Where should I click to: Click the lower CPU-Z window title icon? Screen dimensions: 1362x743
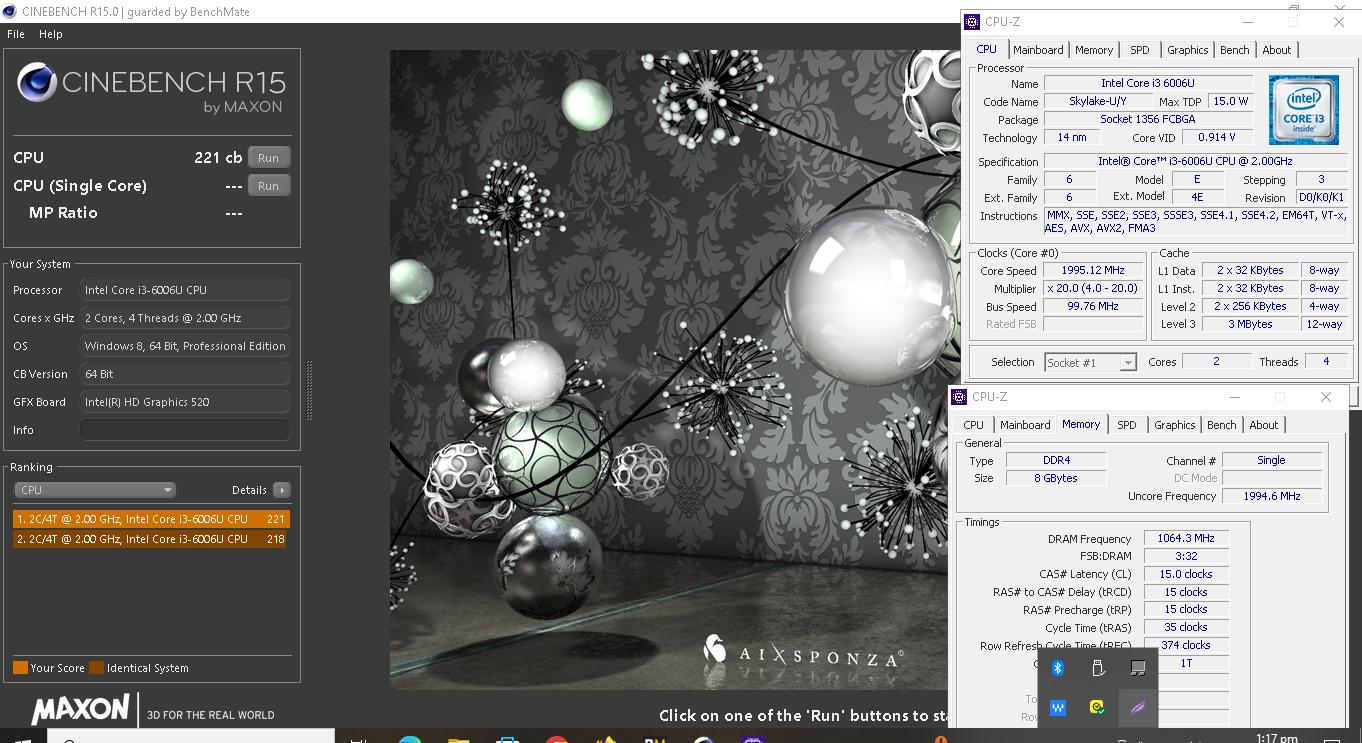click(960, 397)
